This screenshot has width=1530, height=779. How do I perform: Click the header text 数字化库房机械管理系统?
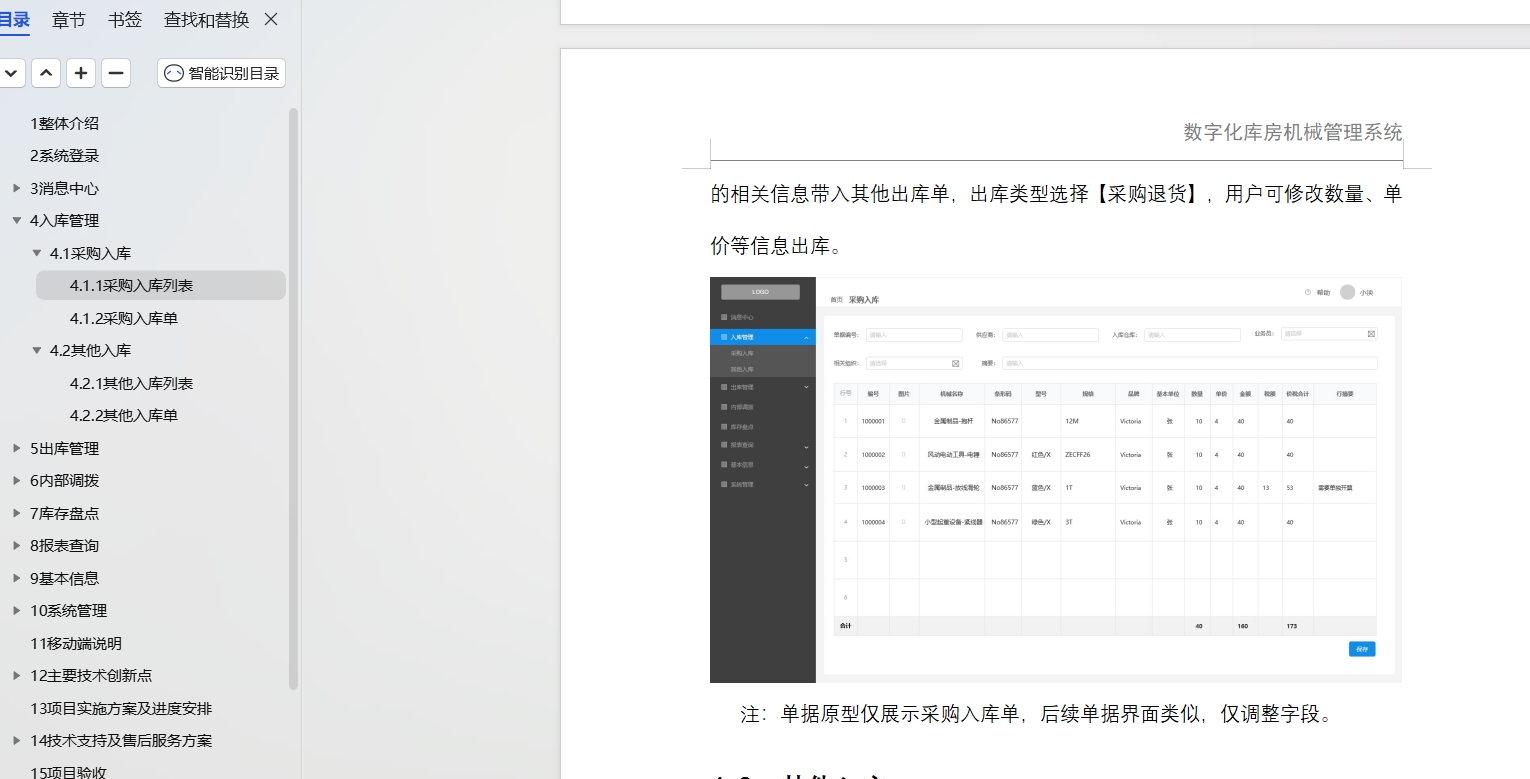[1293, 132]
